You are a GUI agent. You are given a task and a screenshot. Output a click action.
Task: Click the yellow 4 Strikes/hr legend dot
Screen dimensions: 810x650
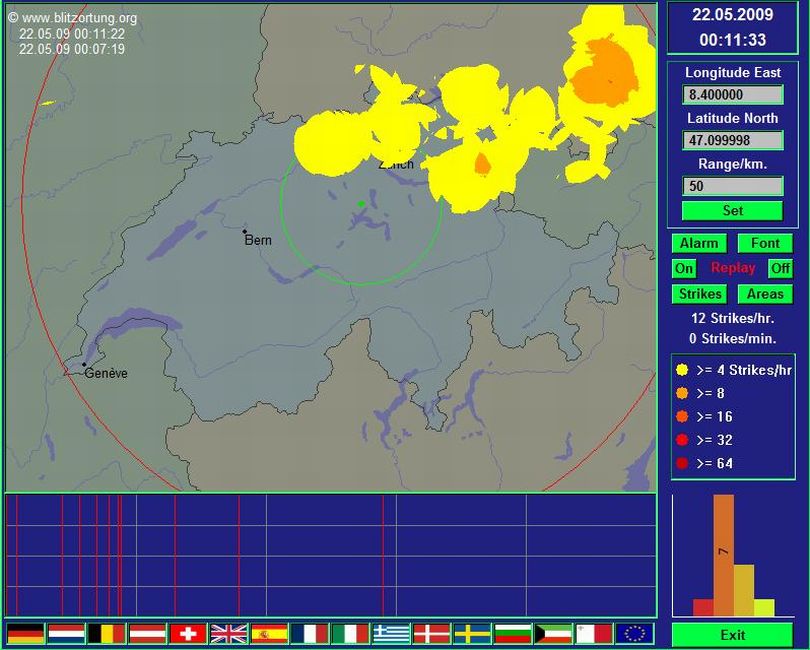(x=682, y=370)
